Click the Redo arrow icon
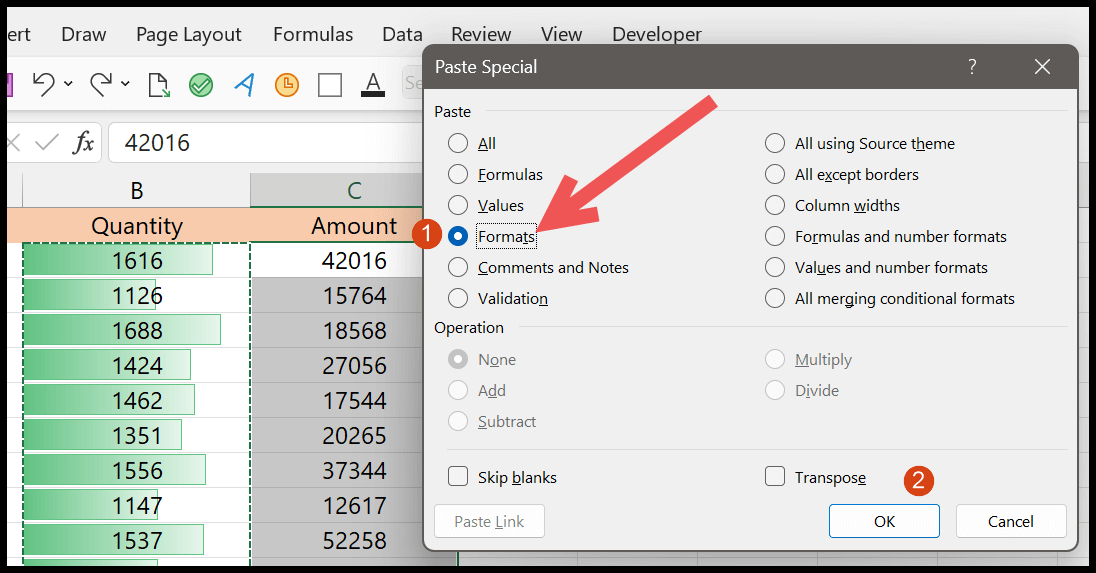Screen dimensions: 1096x573 click(101, 85)
